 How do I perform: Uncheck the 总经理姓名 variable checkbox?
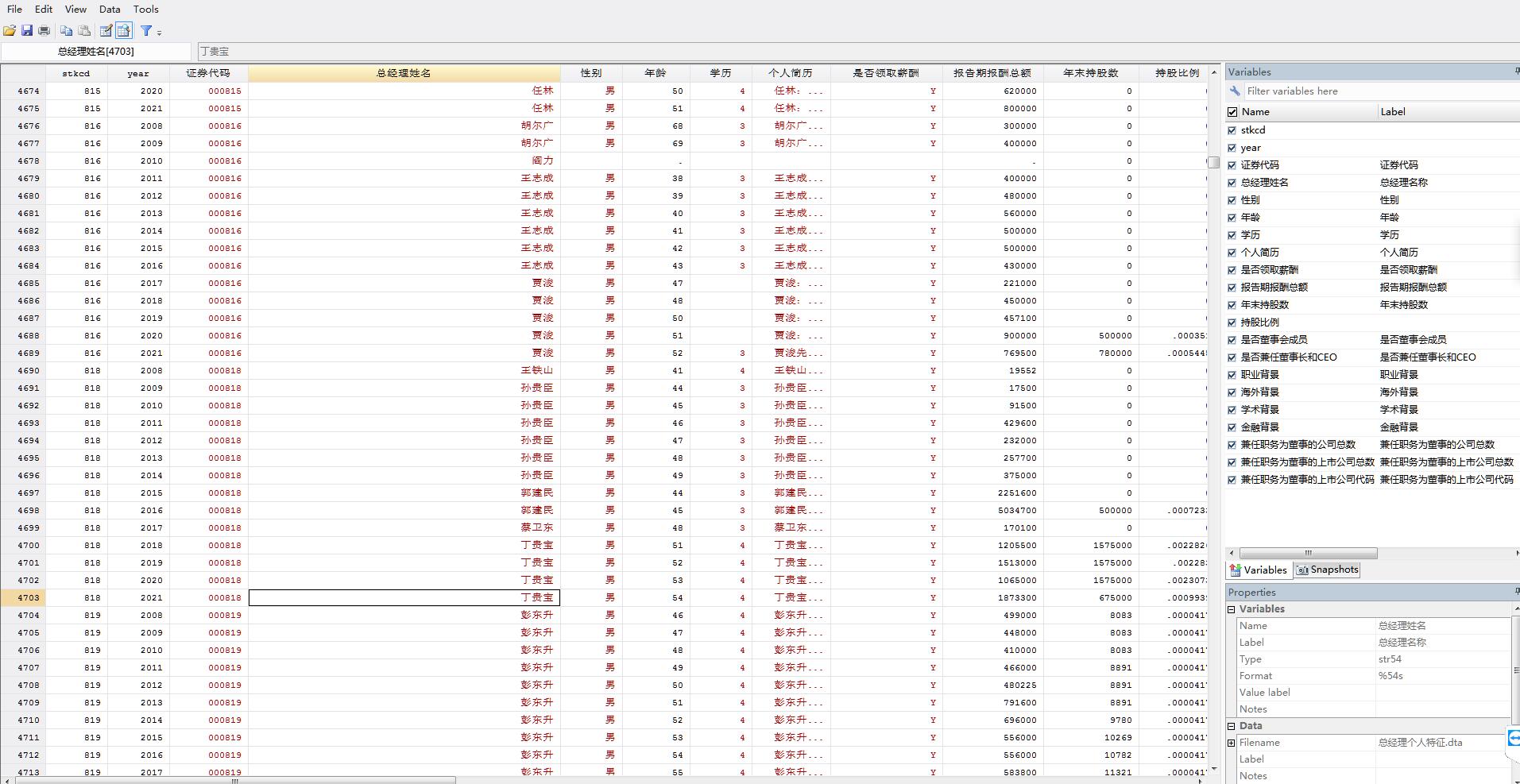1232,183
